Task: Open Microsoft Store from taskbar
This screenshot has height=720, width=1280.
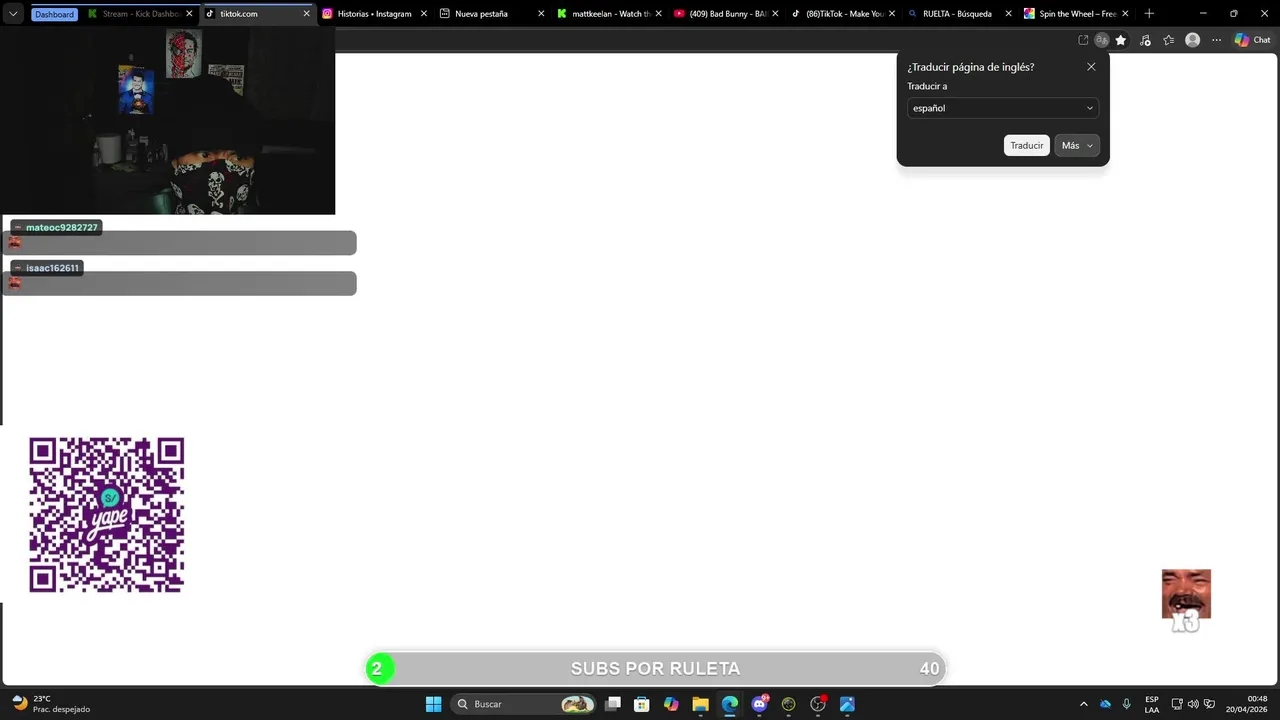Action: click(642, 704)
